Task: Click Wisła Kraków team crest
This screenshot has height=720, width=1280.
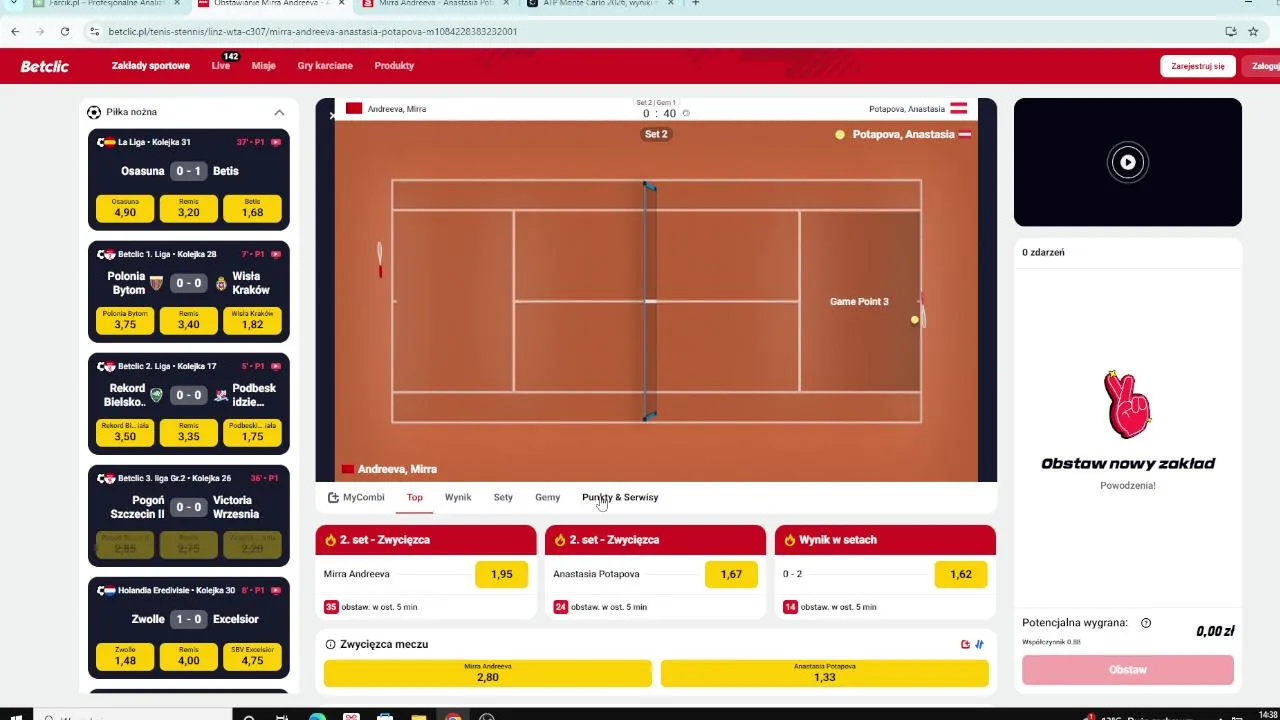Action: 221,283
